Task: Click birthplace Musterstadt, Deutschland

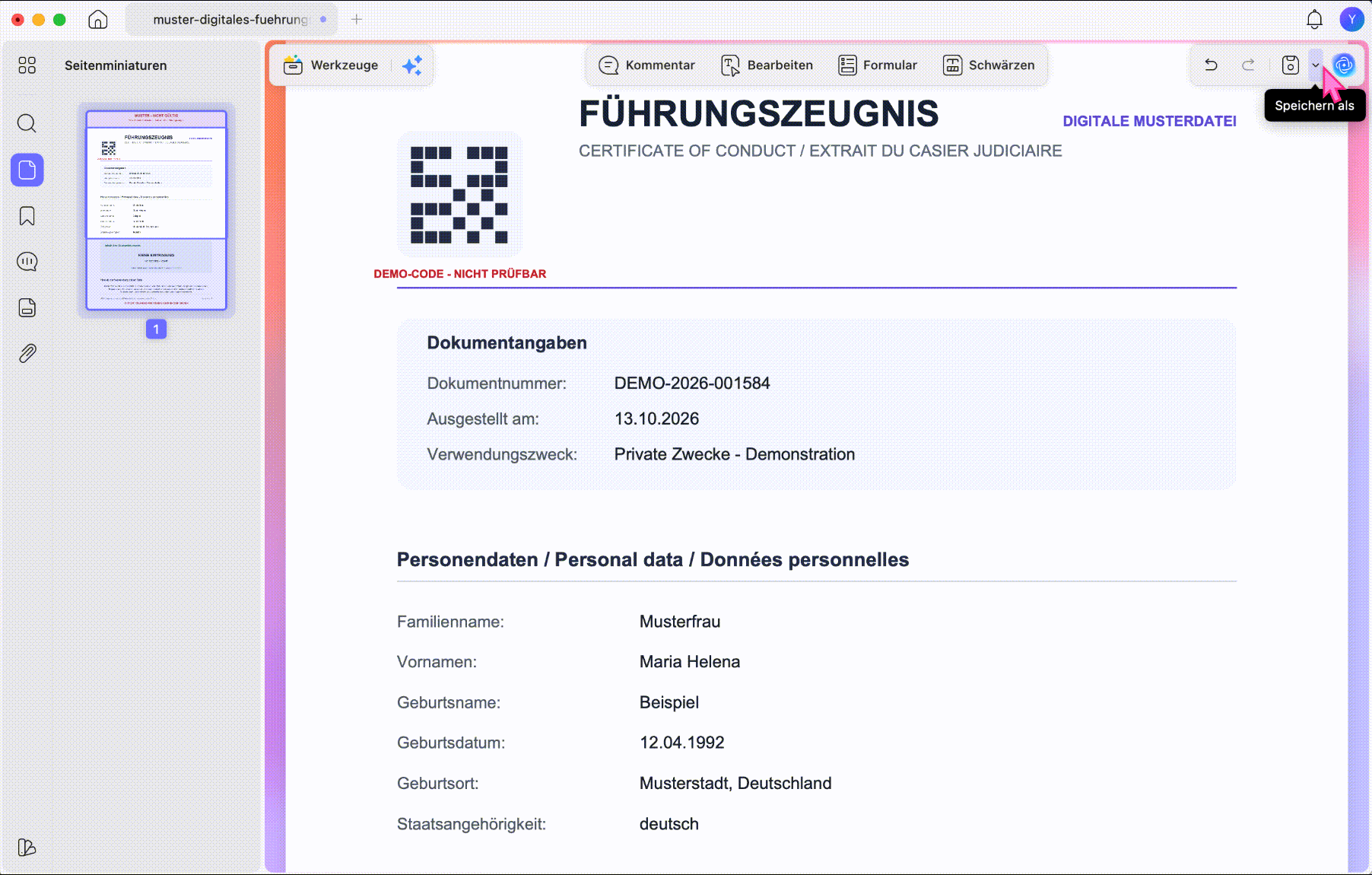Action: point(735,783)
